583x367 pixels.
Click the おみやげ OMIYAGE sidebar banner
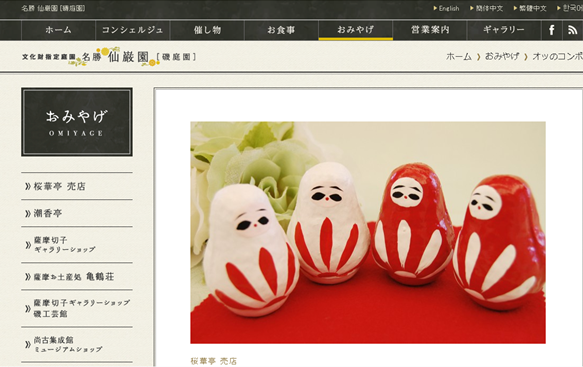point(77,122)
